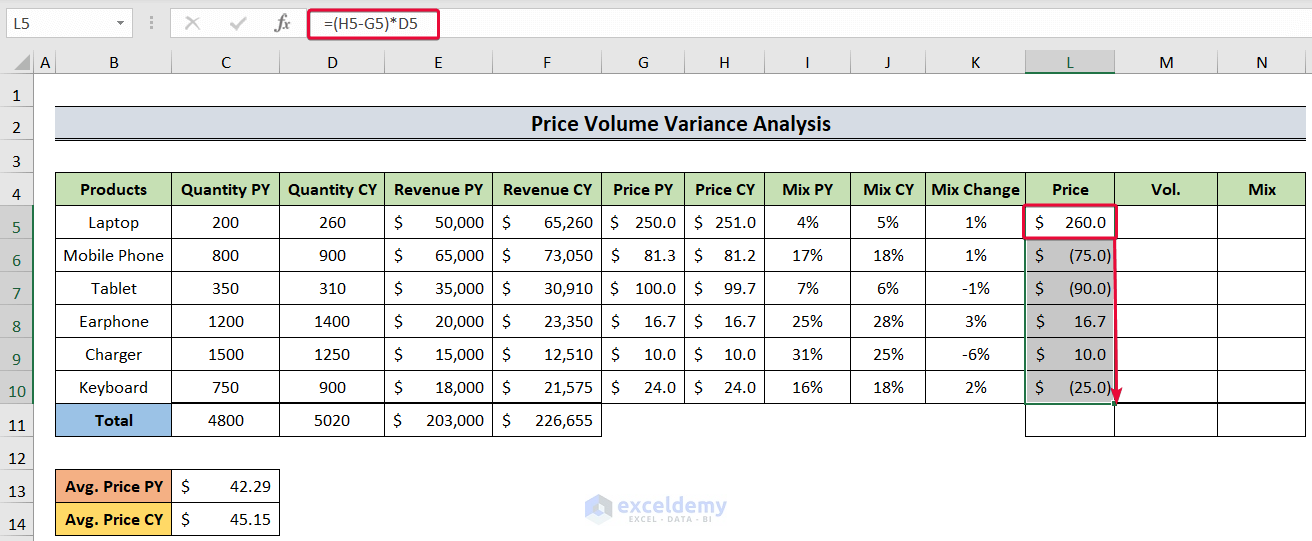Click the Price header cell
This screenshot has height=541, width=1312.
1070,189
